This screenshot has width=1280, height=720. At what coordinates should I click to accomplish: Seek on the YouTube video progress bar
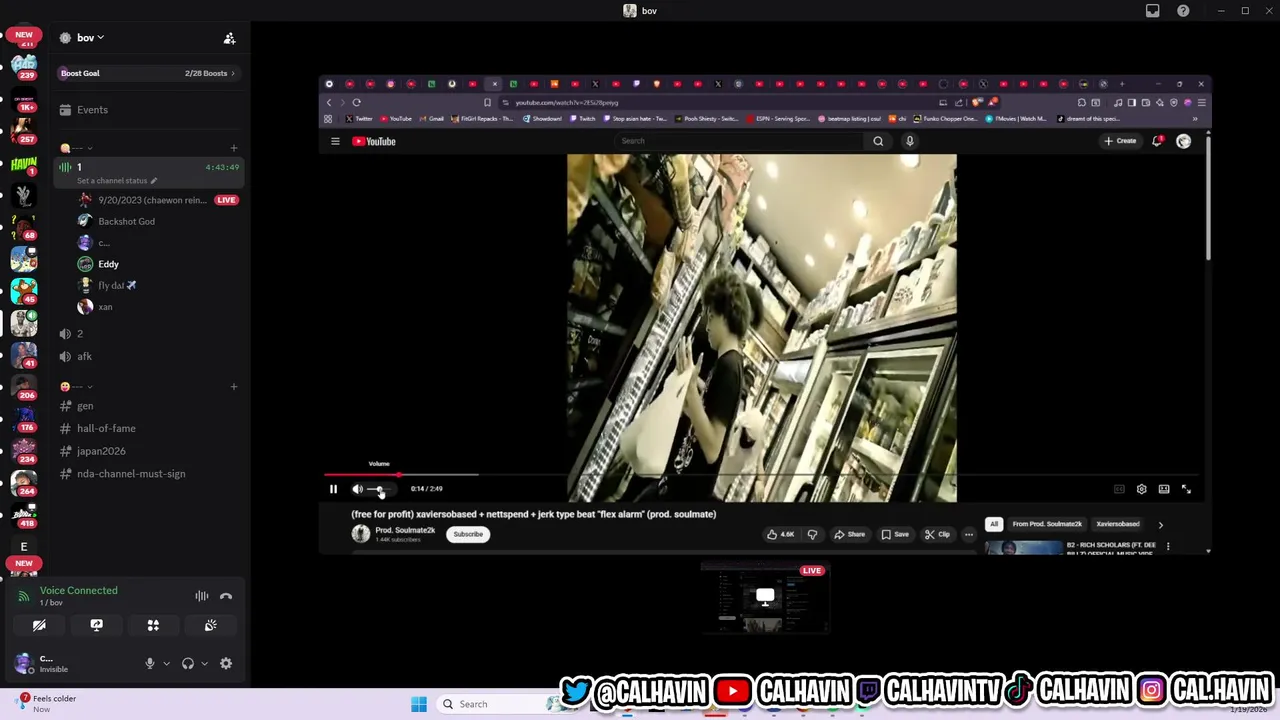[x=762, y=475]
